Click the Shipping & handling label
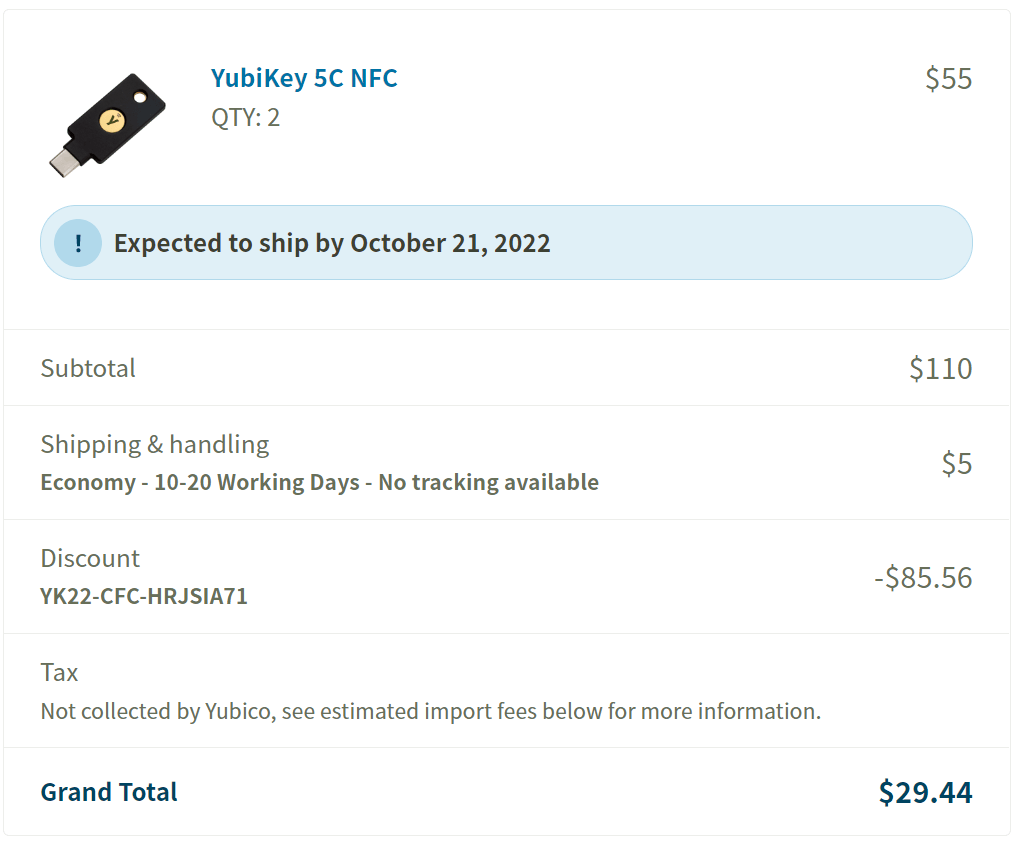This screenshot has width=1021, height=841. [x=155, y=444]
